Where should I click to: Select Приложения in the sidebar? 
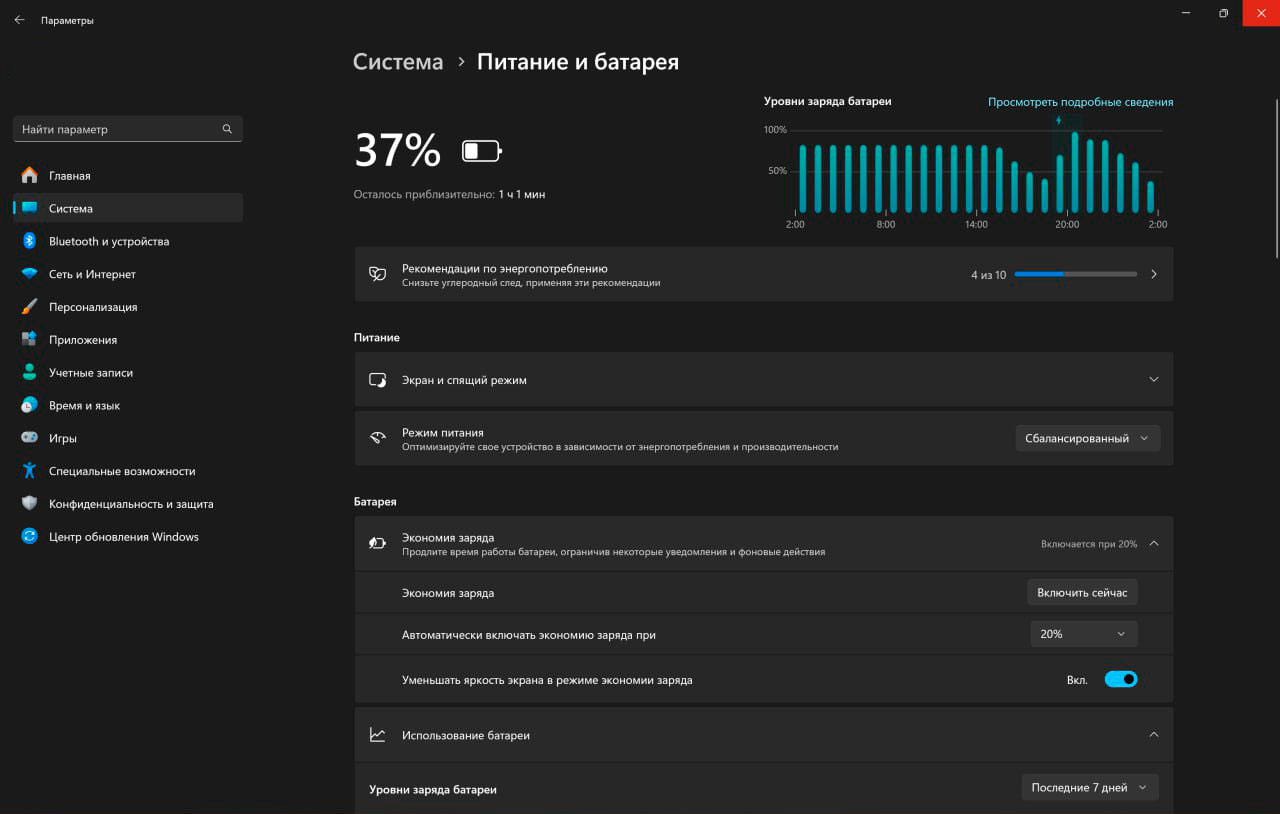(x=128, y=339)
